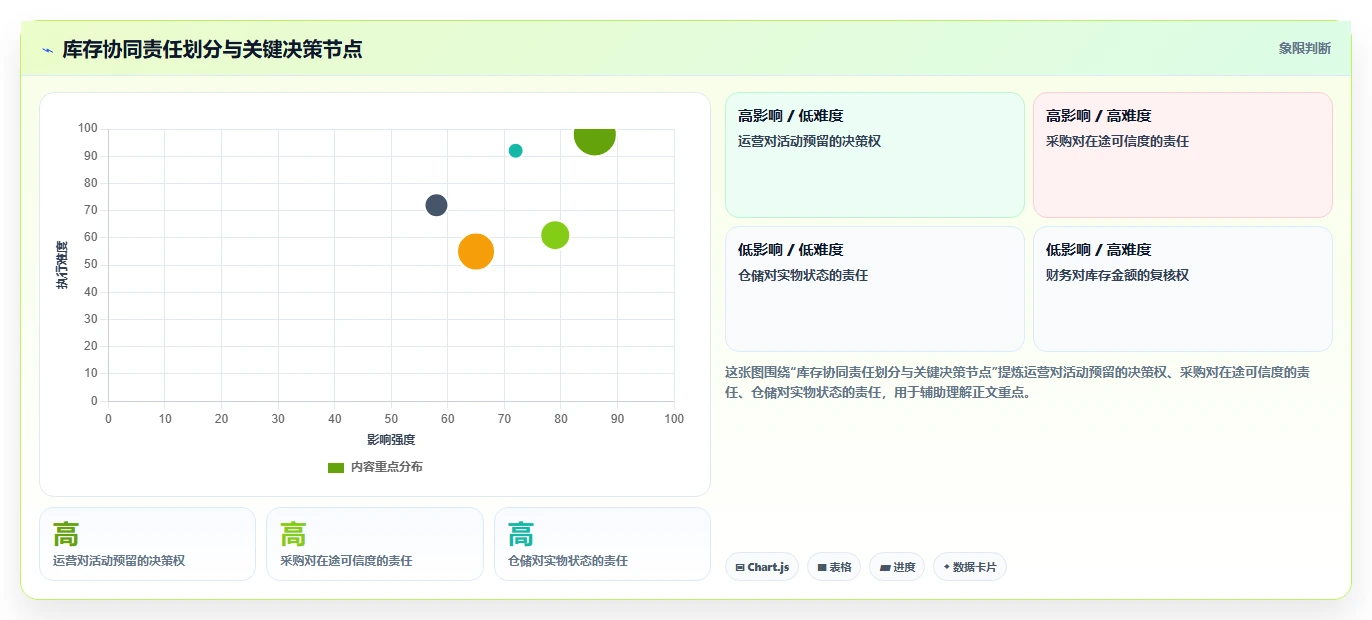Click the light green bubble
The width and height of the screenshot is (1372, 620).
point(555,235)
